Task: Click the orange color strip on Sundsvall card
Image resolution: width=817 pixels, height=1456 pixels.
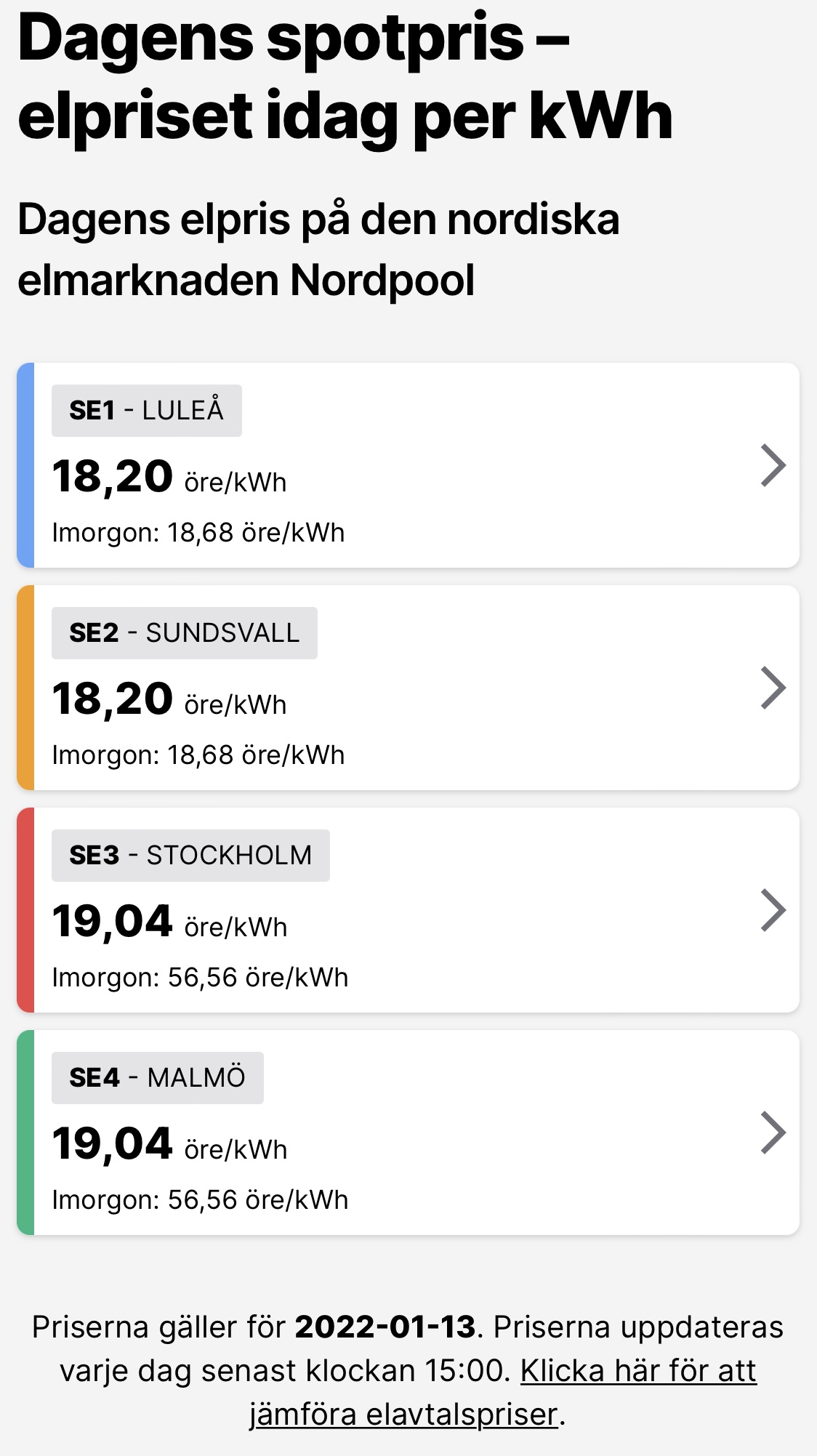Action: (x=25, y=688)
